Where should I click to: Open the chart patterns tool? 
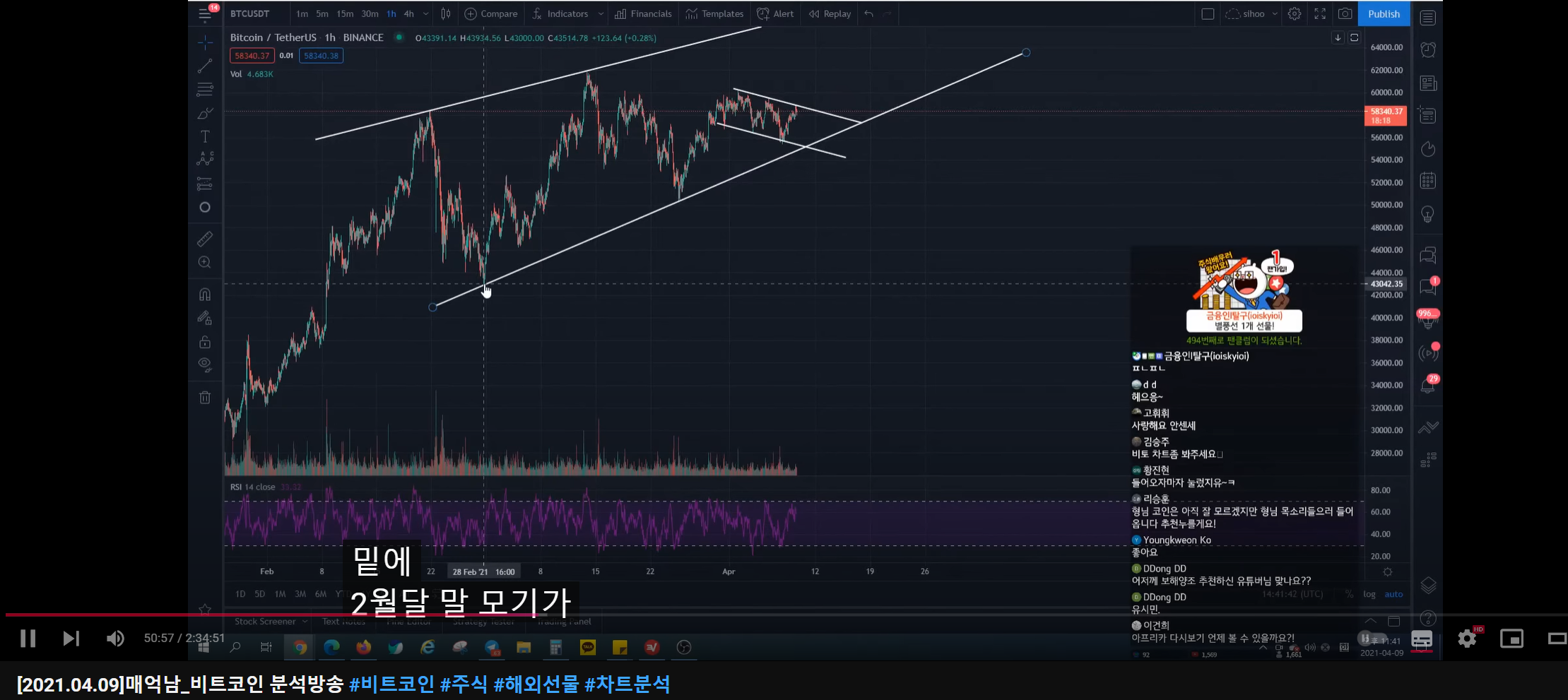pyautogui.click(x=205, y=159)
